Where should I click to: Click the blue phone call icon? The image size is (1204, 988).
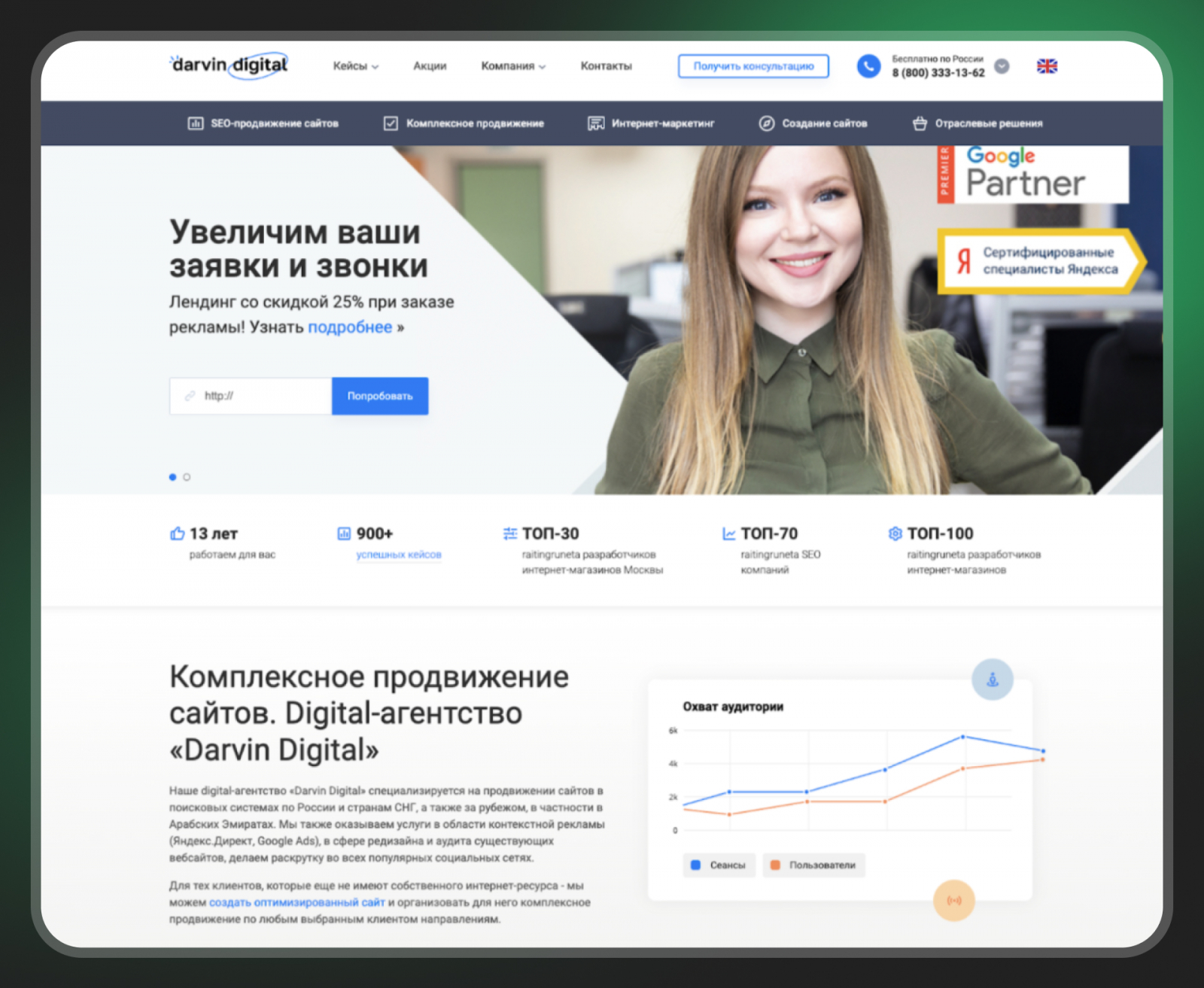(868, 66)
